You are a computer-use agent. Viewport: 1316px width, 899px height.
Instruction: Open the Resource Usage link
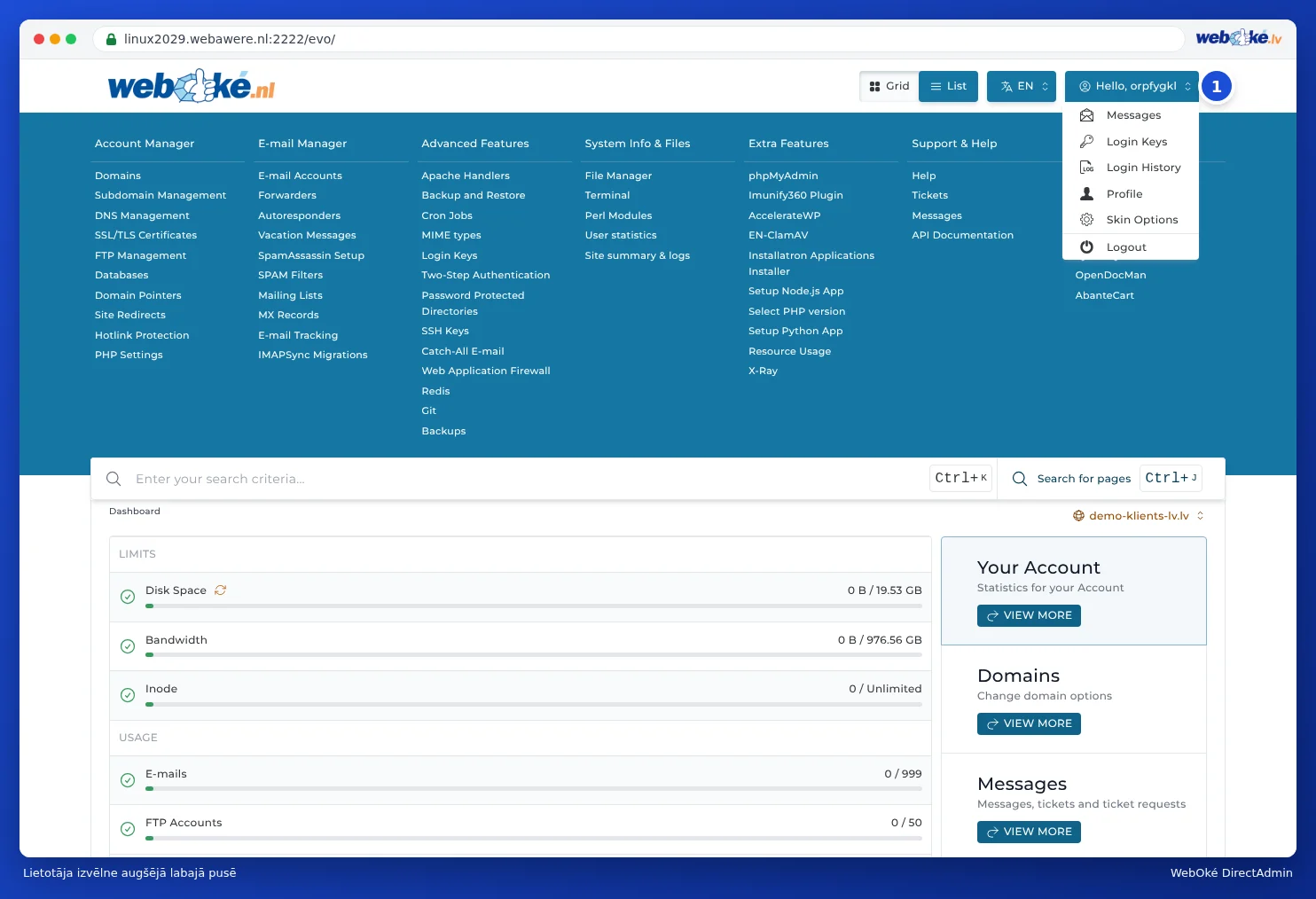[789, 351]
